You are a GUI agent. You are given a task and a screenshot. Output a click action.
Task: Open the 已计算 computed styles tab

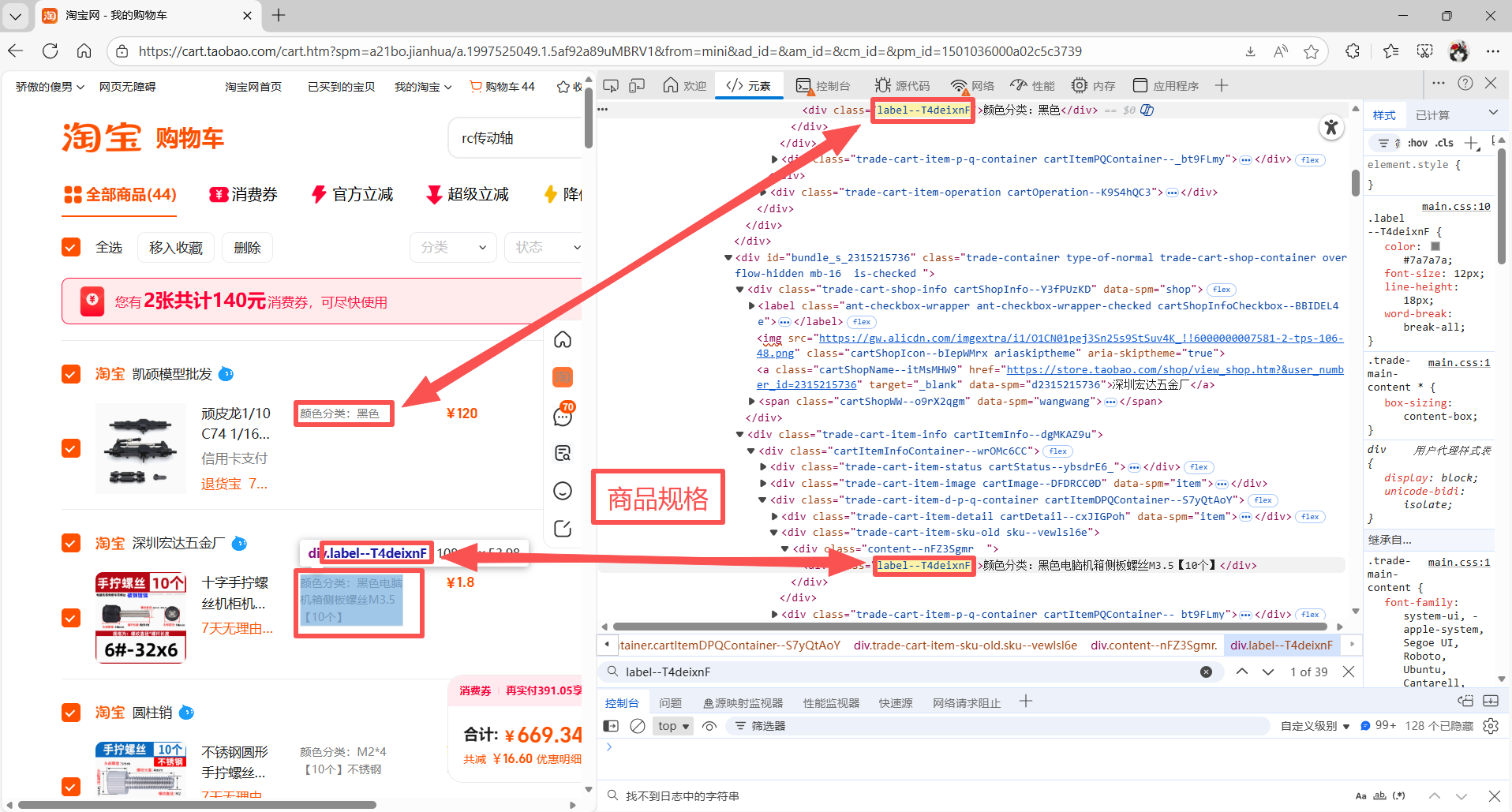click(1432, 115)
